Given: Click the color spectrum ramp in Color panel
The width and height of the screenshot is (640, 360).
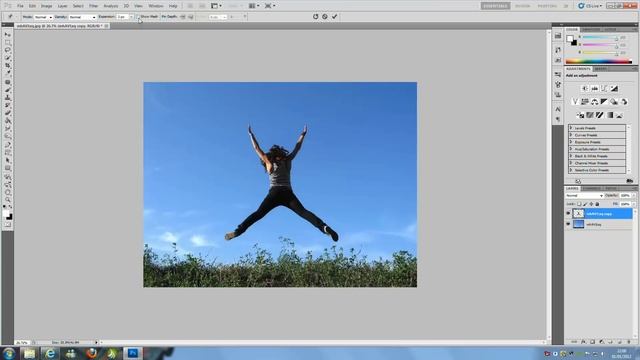Looking at the screenshot, I should tap(599, 62).
